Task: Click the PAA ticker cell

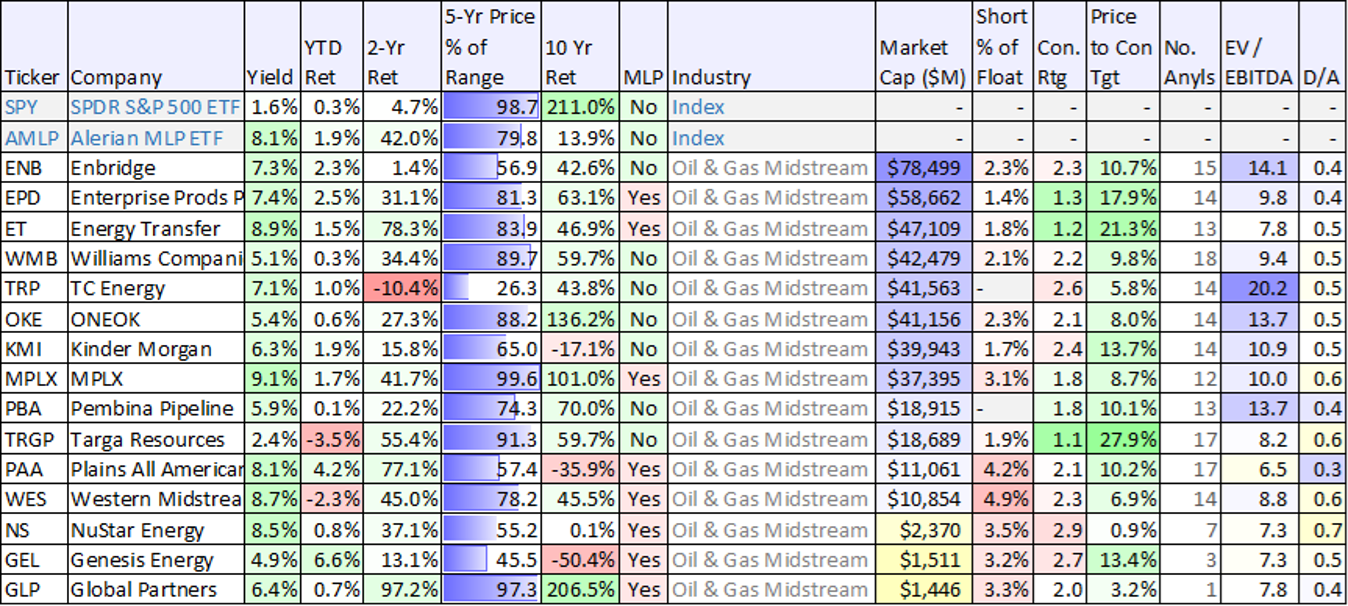Action: (35, 469)
